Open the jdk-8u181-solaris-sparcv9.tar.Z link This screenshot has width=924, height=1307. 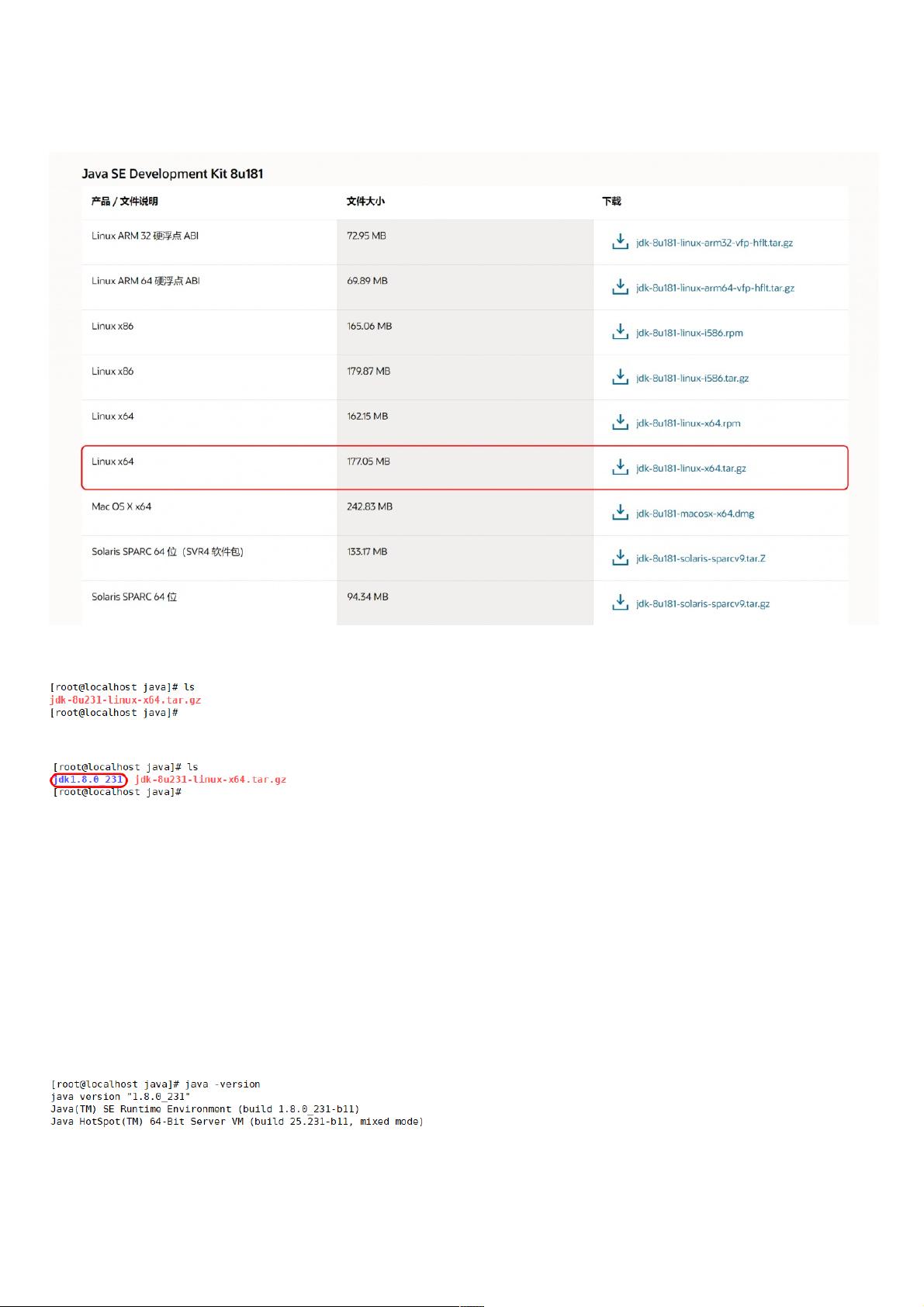point(701,558)
